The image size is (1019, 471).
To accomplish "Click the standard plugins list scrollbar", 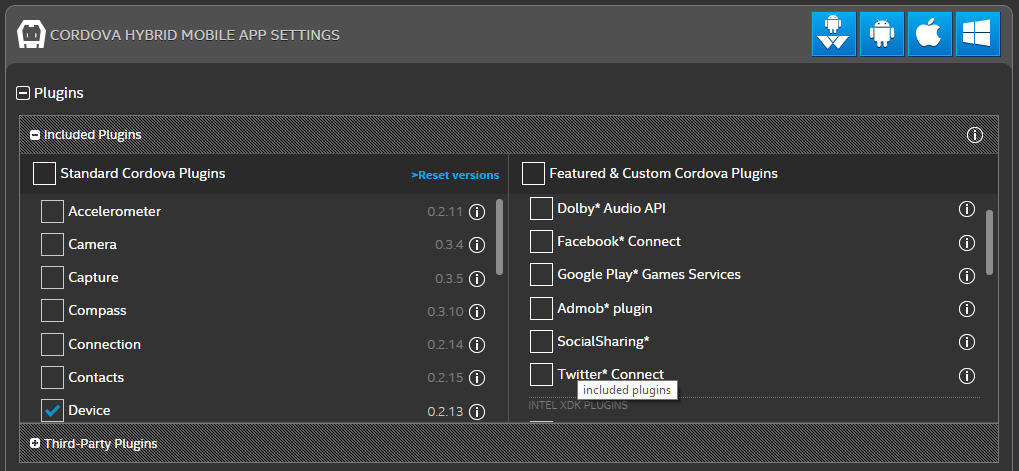I will click(x=499, y=236).
